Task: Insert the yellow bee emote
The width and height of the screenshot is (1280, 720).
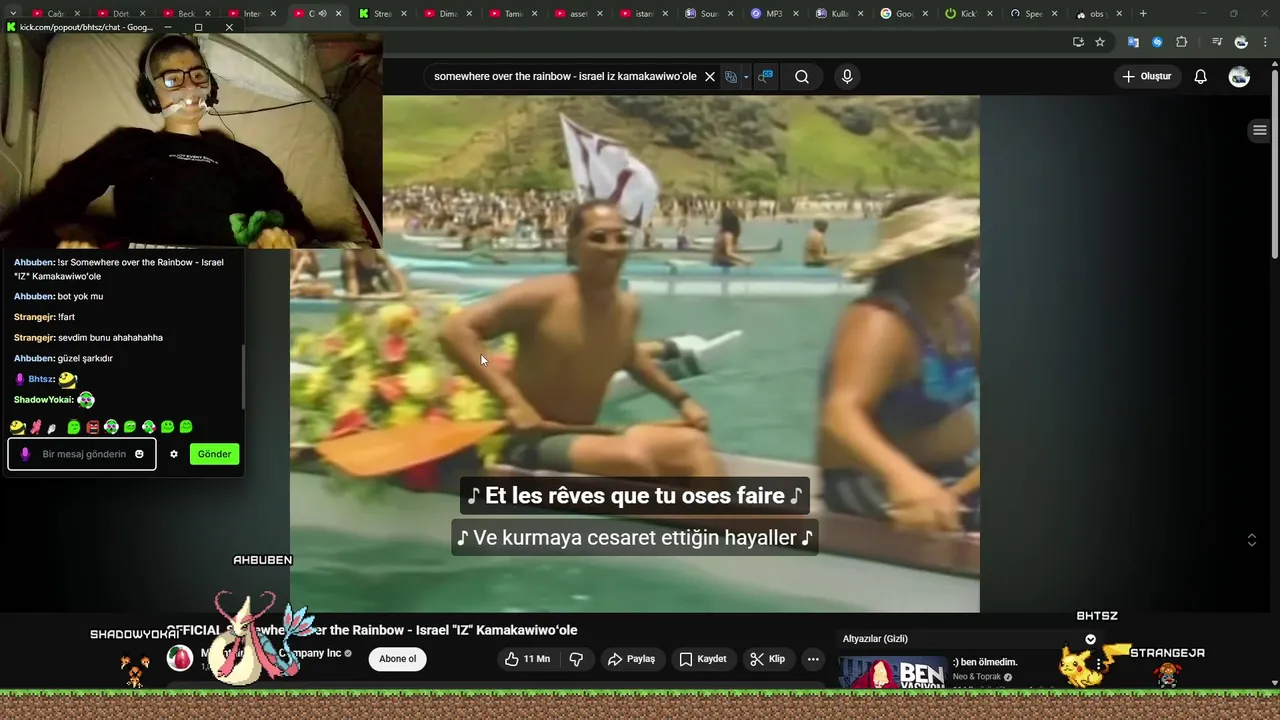Action: (17, 427)
